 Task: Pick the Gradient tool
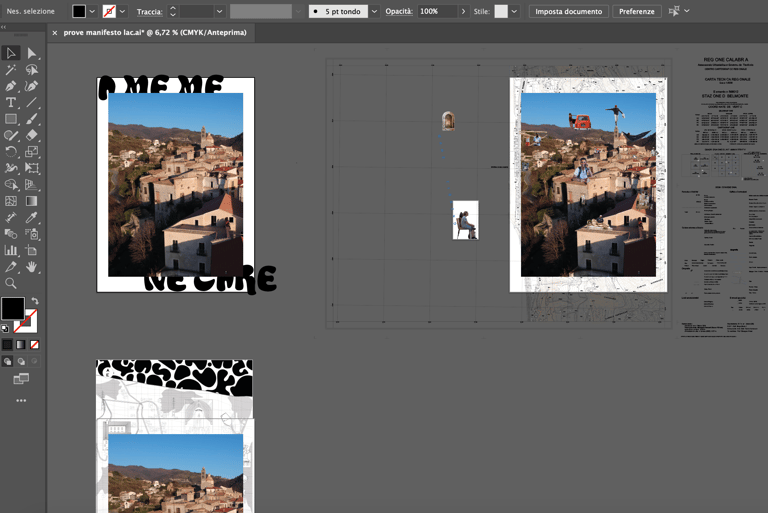[x=31, y=201]
